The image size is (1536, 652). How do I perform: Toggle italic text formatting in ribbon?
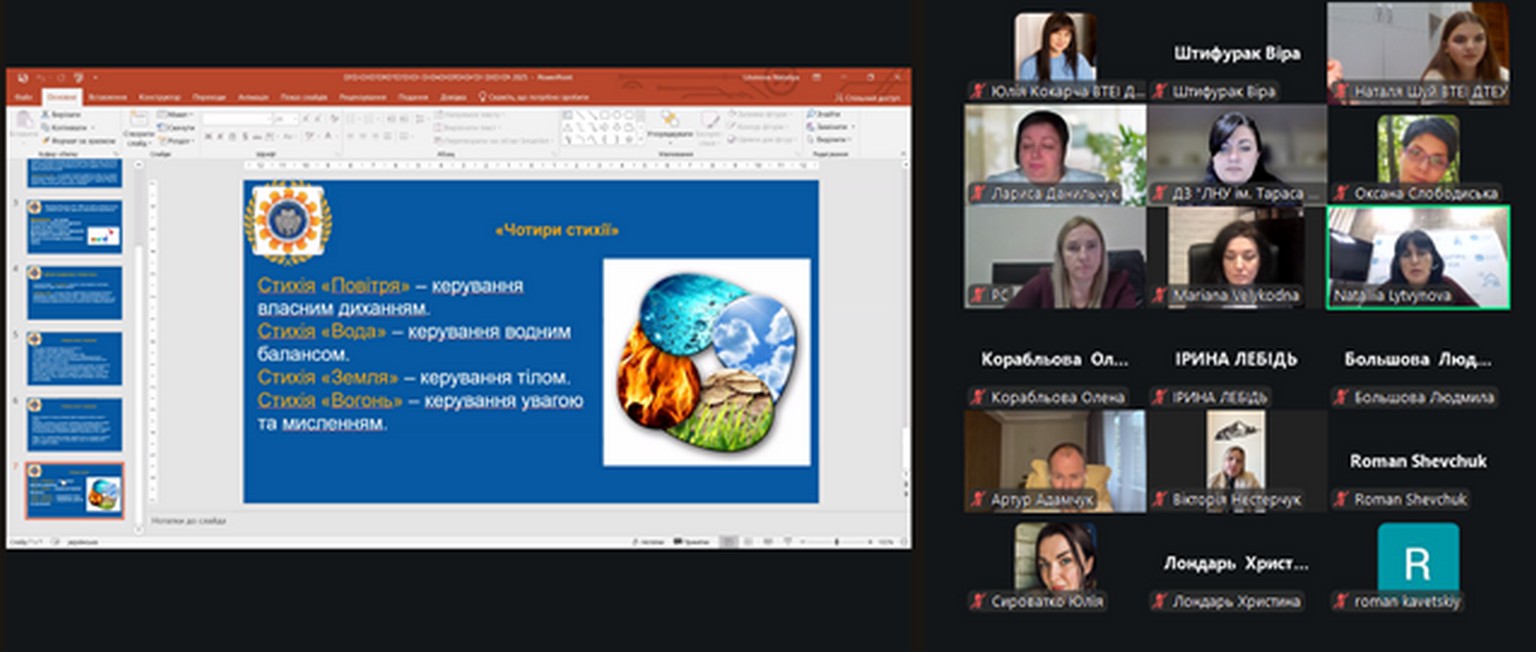219,136
